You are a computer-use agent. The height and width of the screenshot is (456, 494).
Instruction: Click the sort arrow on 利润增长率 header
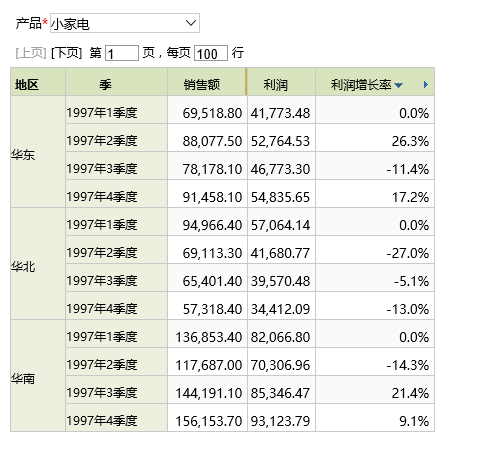(398, 85)
